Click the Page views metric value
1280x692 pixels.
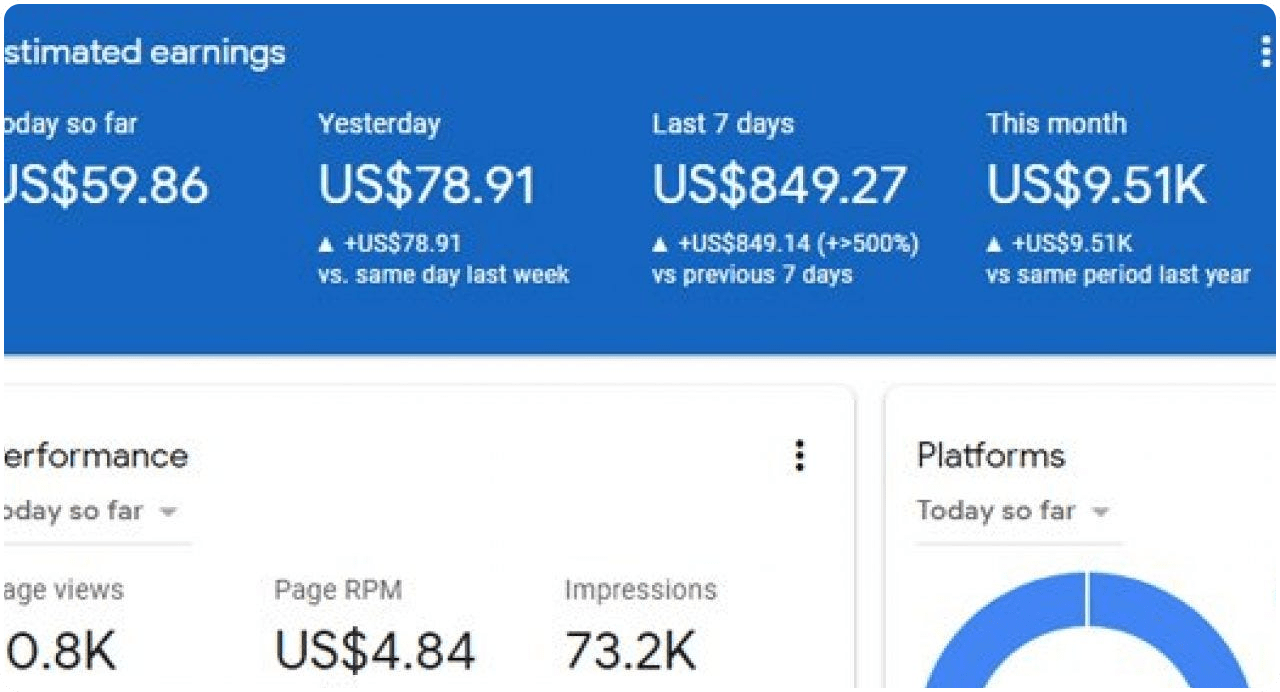tap(58, 650)
